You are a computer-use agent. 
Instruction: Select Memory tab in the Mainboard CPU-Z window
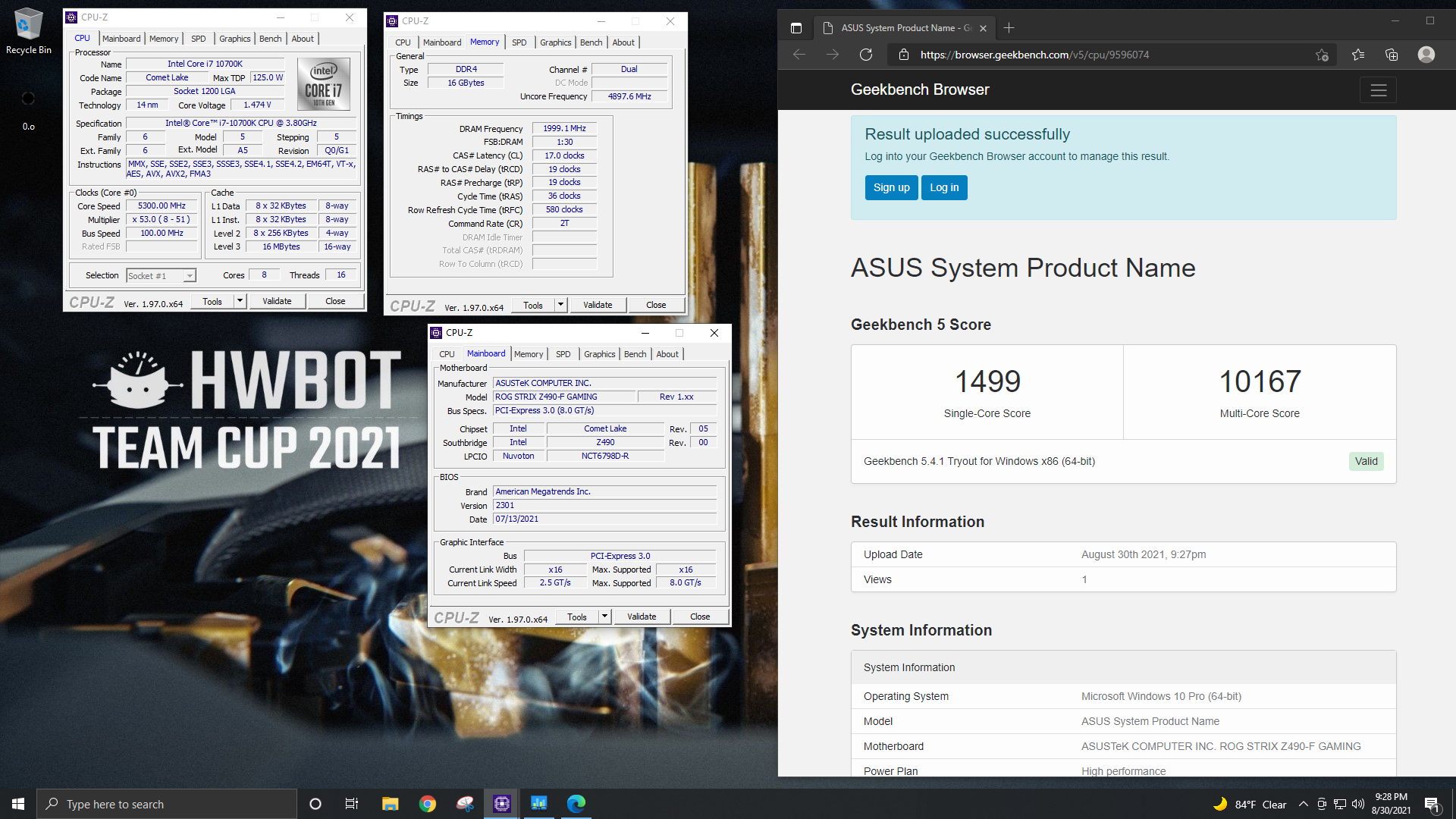tap(529, 354)
